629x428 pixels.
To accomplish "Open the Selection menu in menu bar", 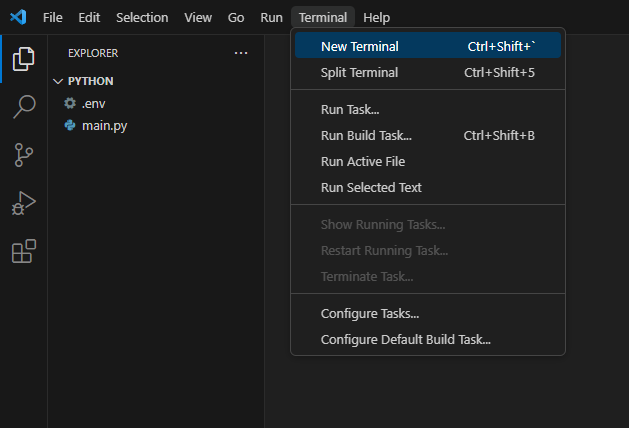I will point(142,17).
